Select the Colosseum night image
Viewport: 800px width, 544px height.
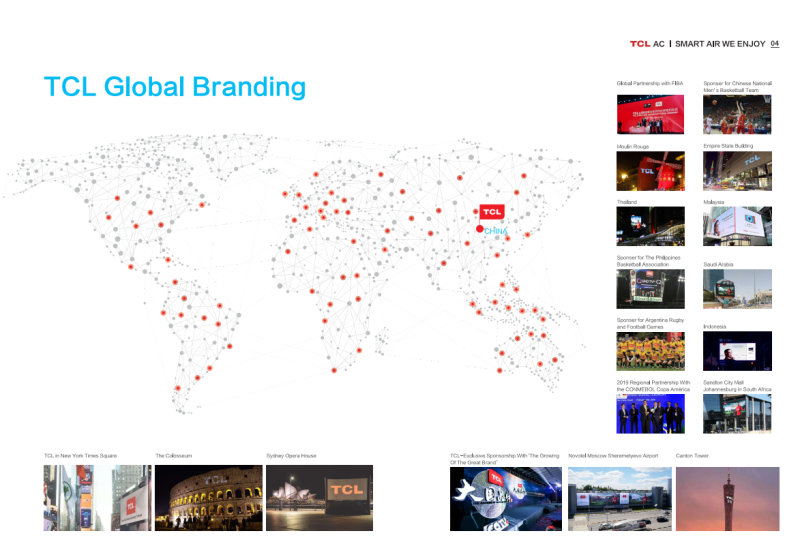209,497
